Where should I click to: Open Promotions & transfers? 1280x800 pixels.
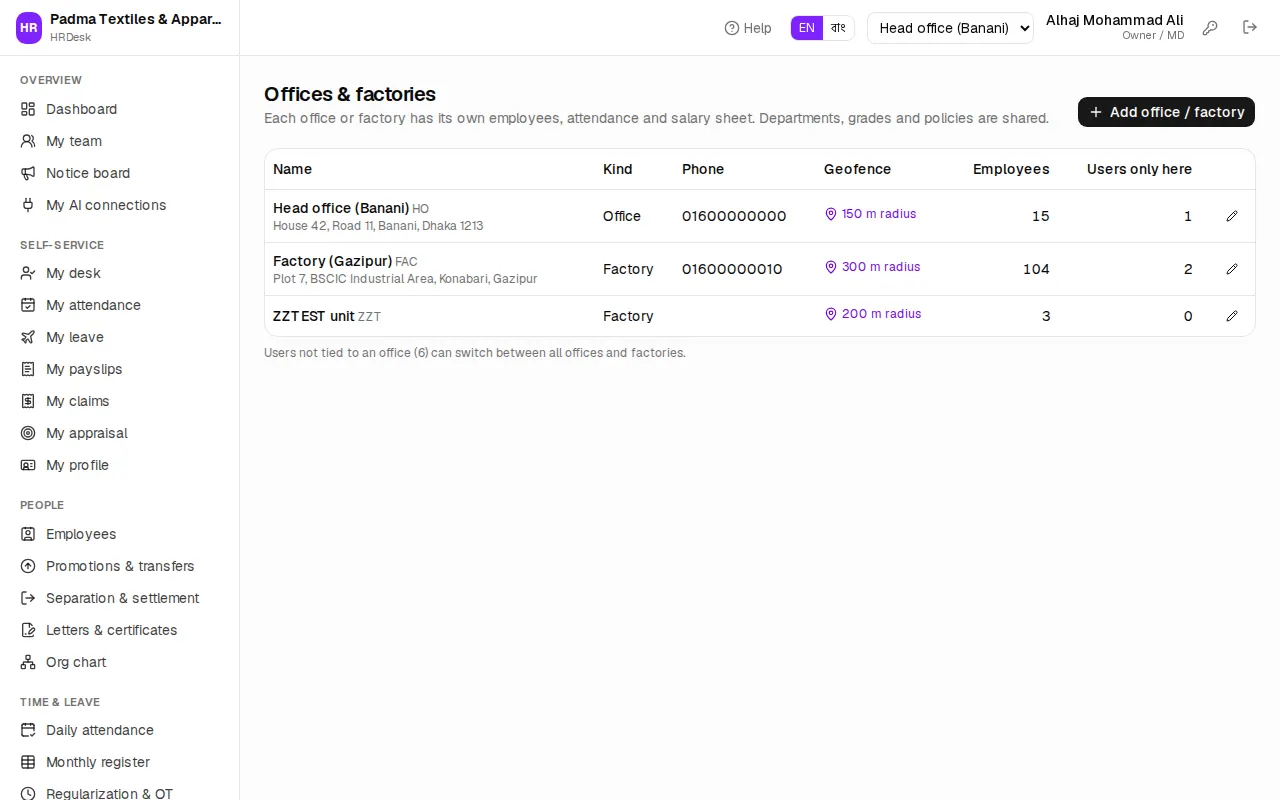pyautogui.click(x=120, y=566)
